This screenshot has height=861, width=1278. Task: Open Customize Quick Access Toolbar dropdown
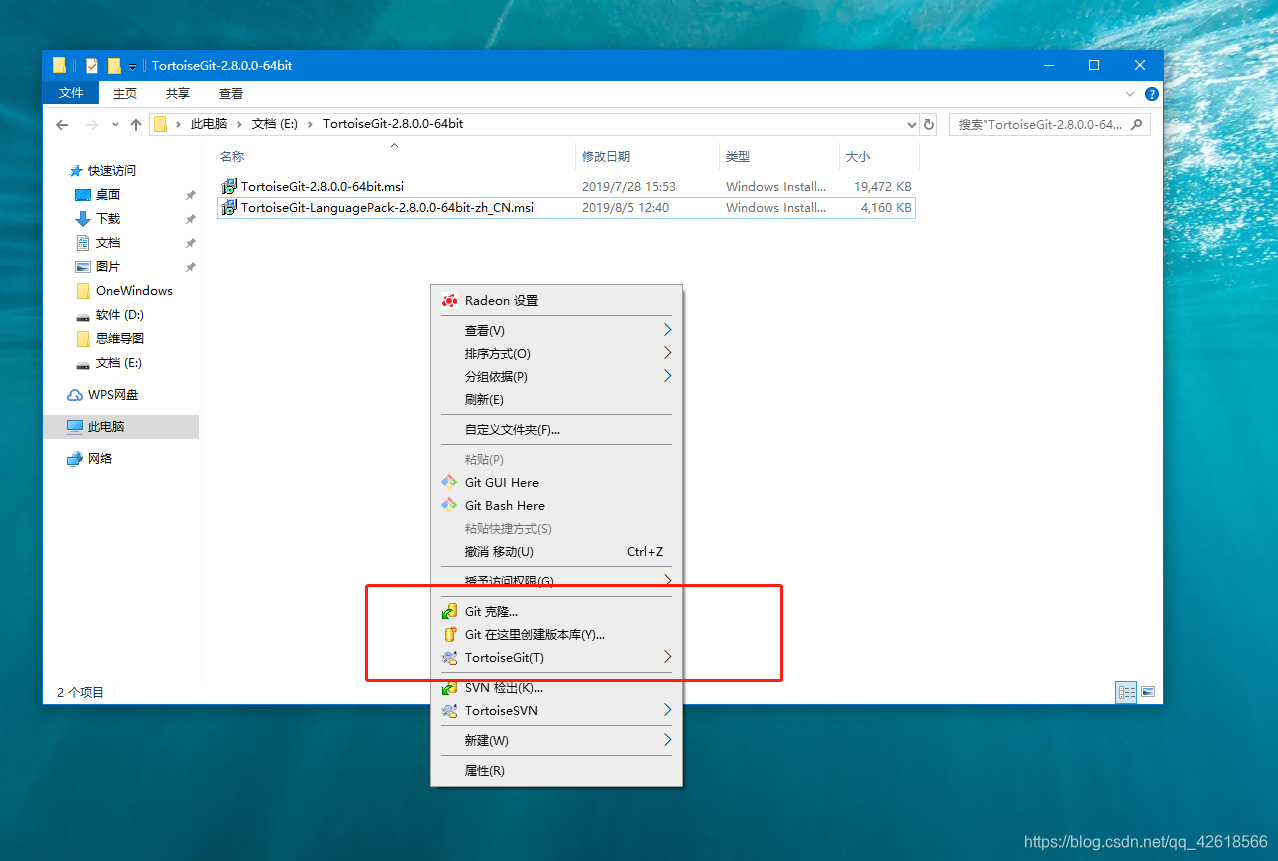pos(132,67)
